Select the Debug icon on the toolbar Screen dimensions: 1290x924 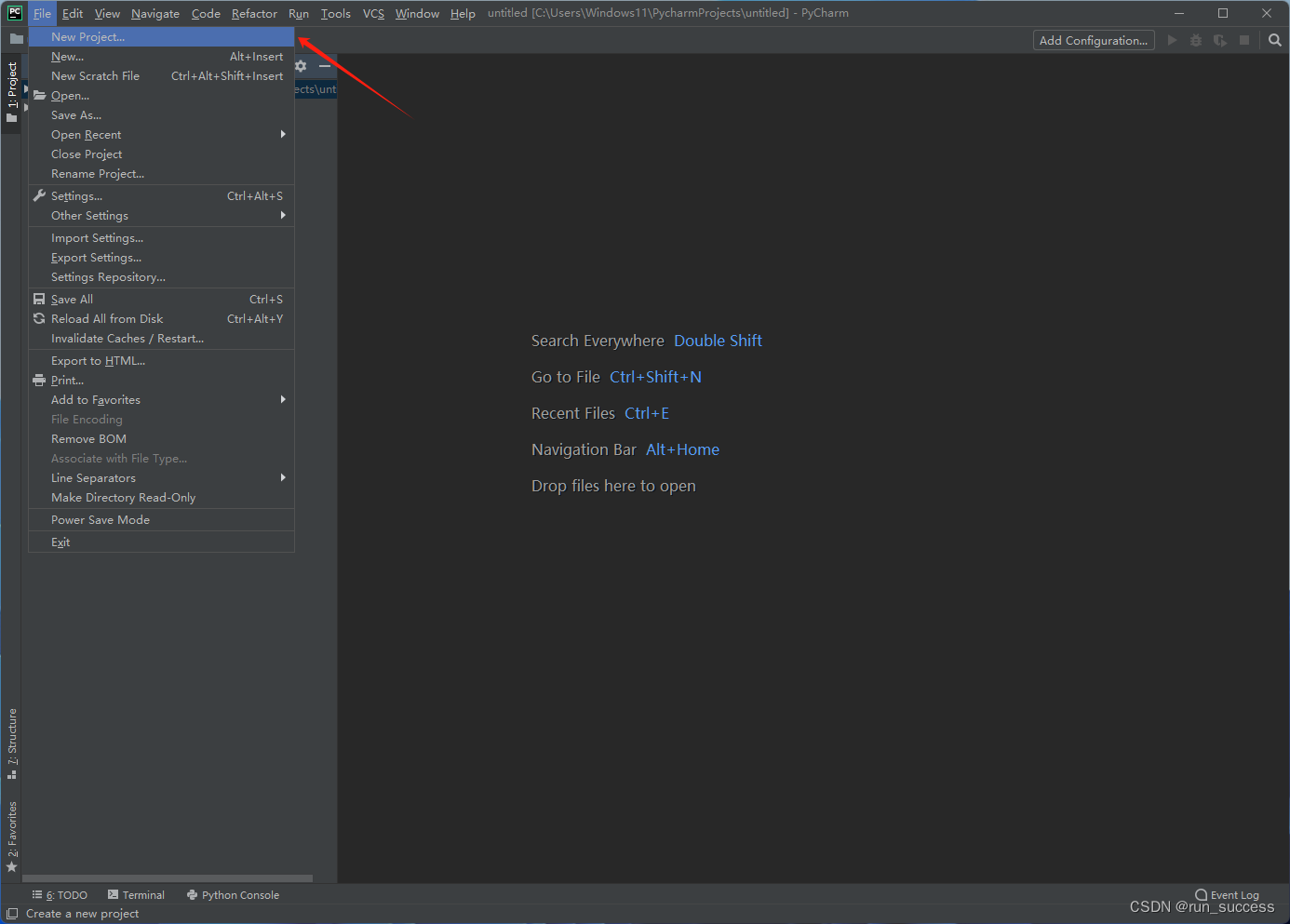(x=1196, y=40)
